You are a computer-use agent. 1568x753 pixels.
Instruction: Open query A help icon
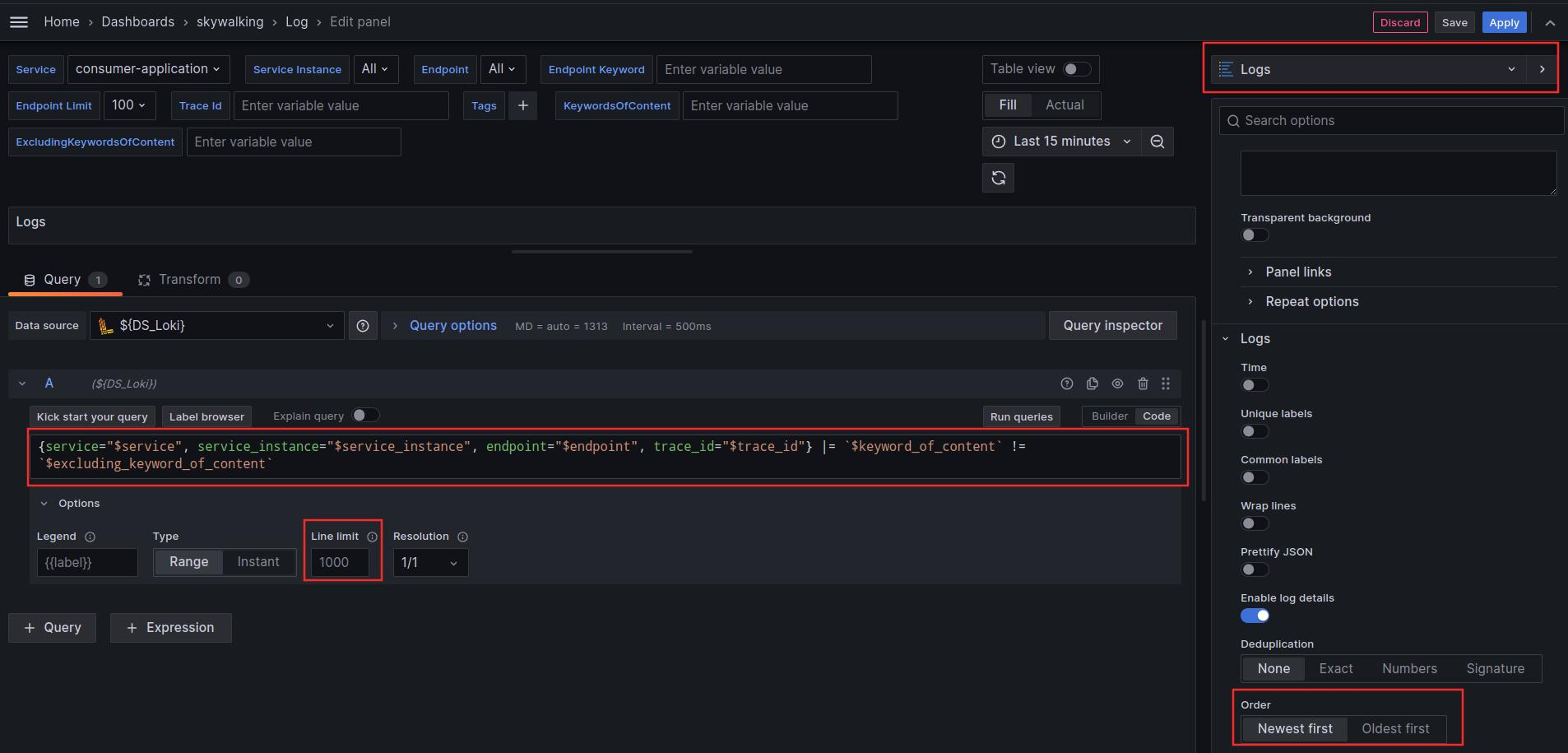click(1067, 383)
